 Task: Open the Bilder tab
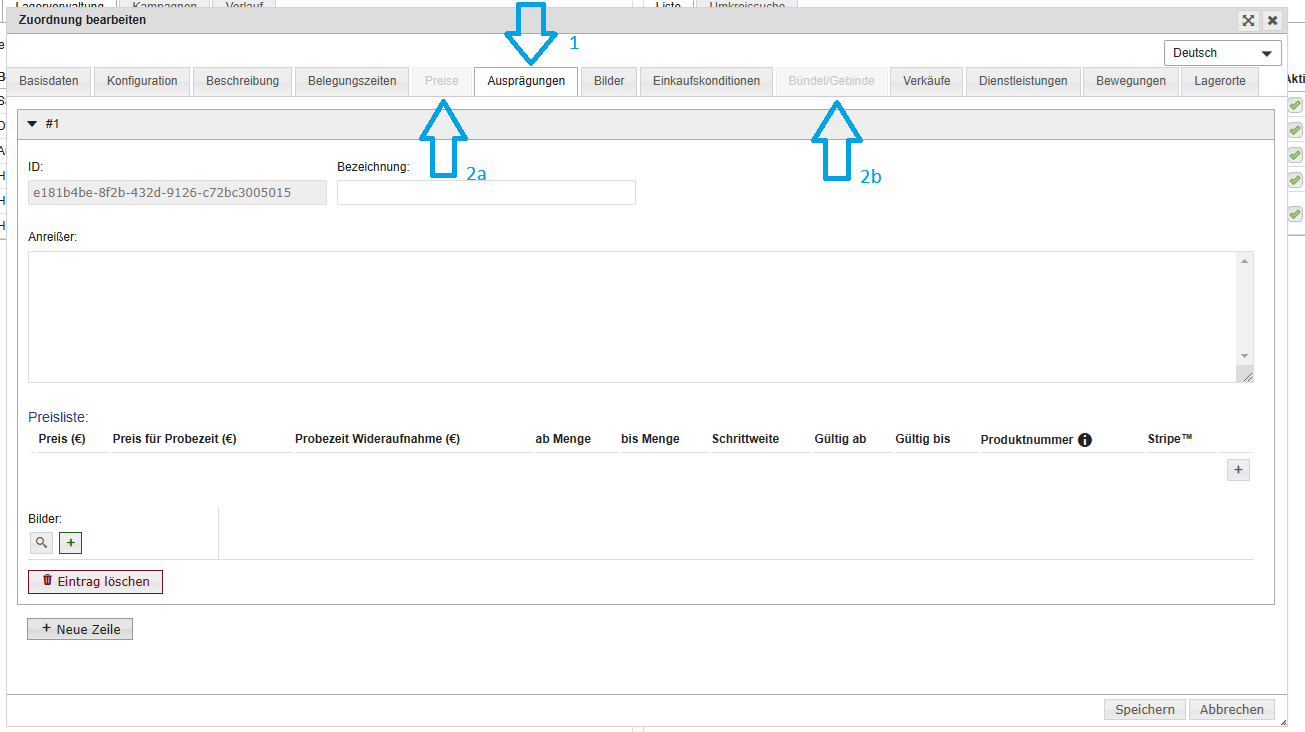coord(608,81)
